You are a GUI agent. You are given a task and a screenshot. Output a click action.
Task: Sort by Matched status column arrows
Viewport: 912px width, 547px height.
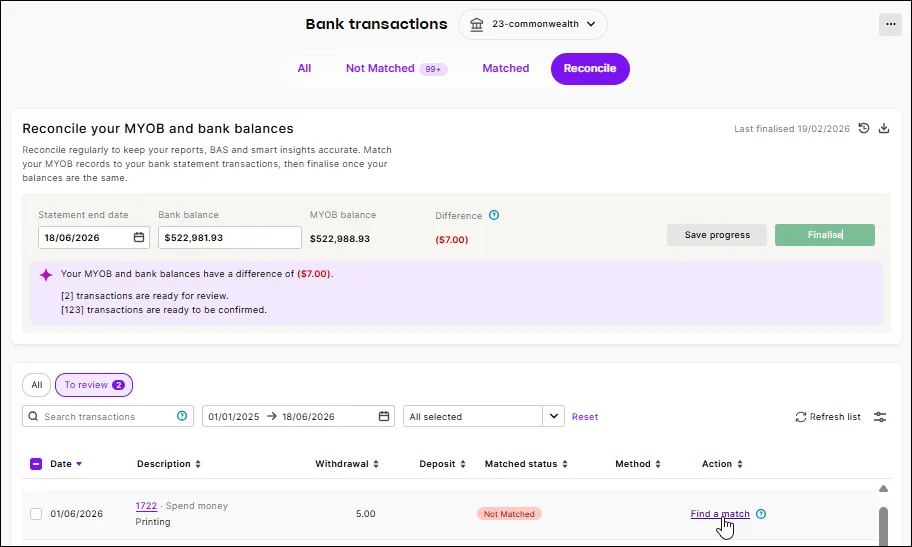coord(565,464)
